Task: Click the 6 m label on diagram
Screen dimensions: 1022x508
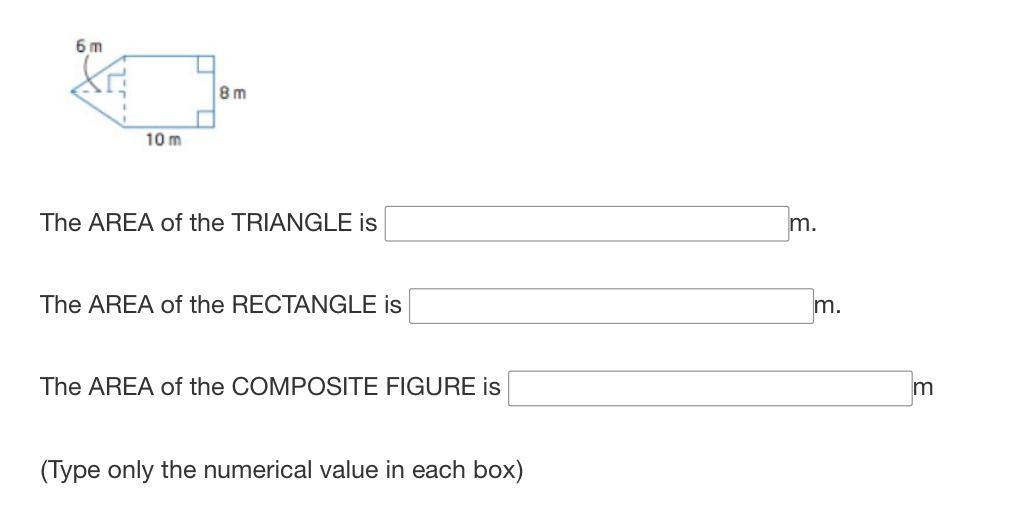Action: [x=89, y=46]
